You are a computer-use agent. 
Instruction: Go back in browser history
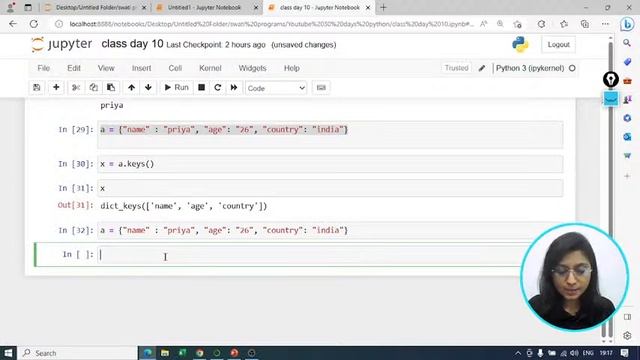pyautogui.click(x=13, y=24)
